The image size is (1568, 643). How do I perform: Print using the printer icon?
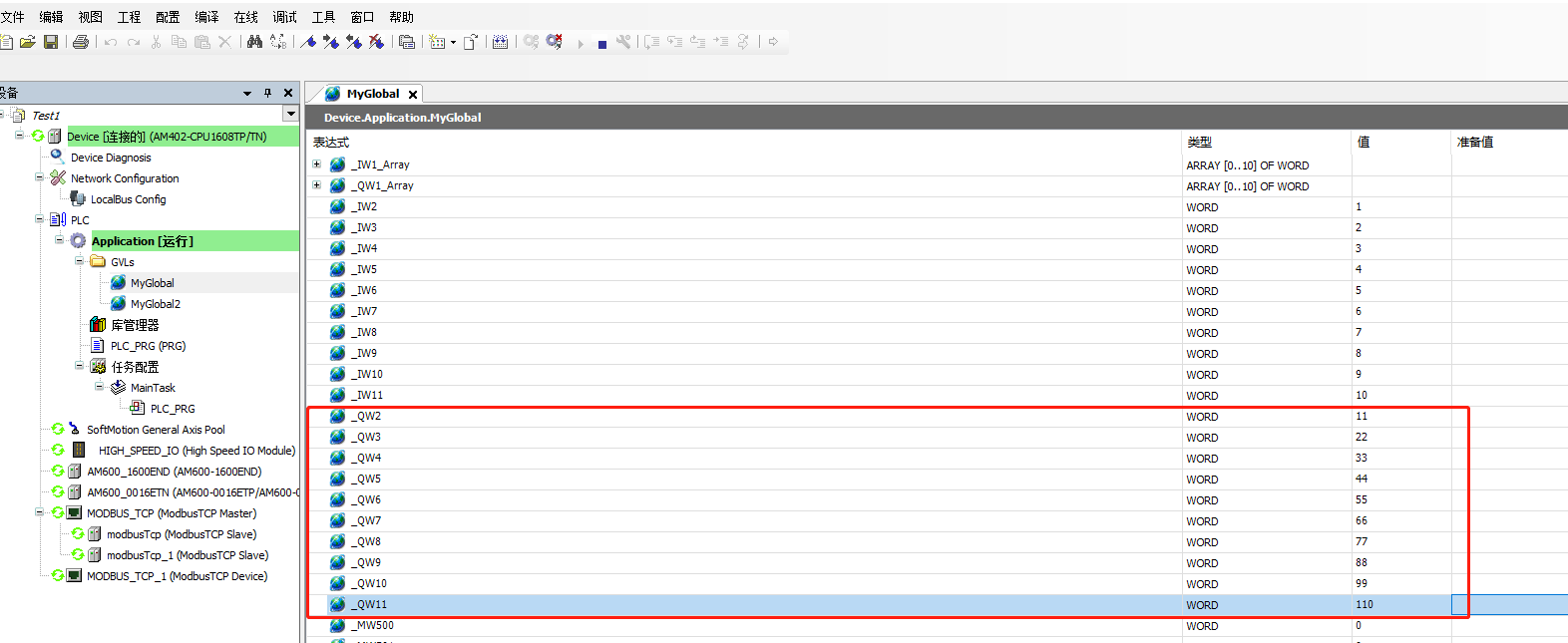click(x=81, y=42)
